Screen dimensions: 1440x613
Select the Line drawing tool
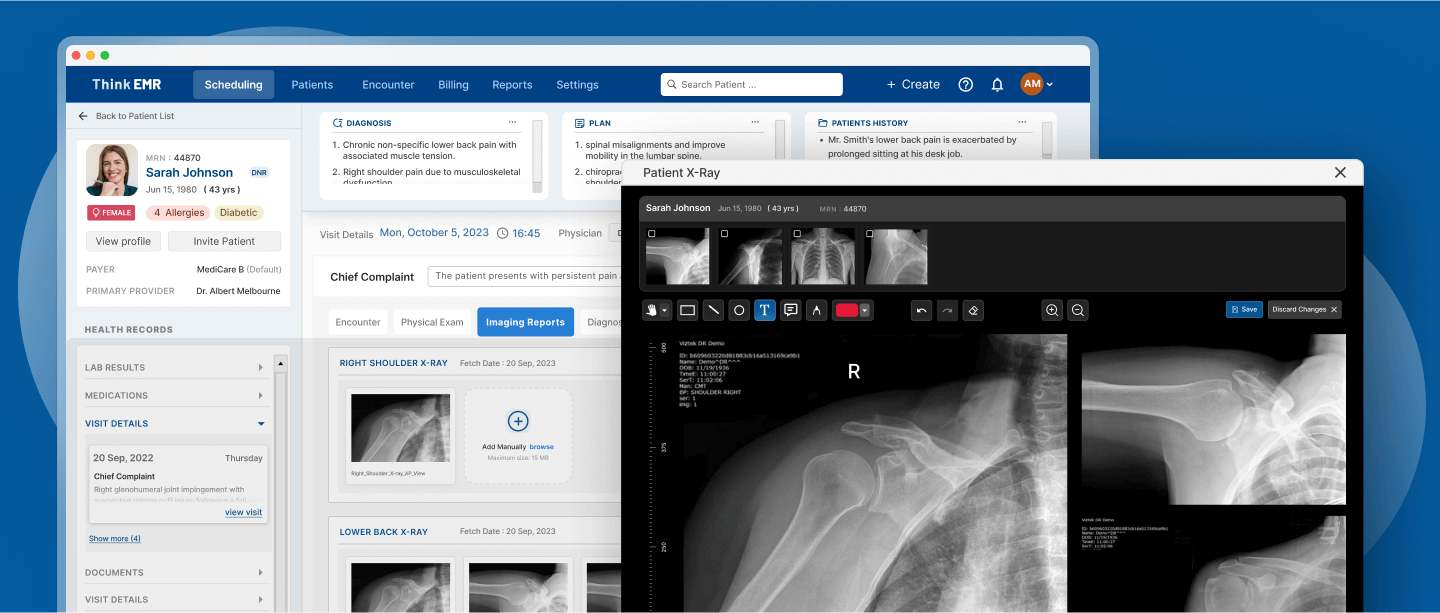coord(713,310)
